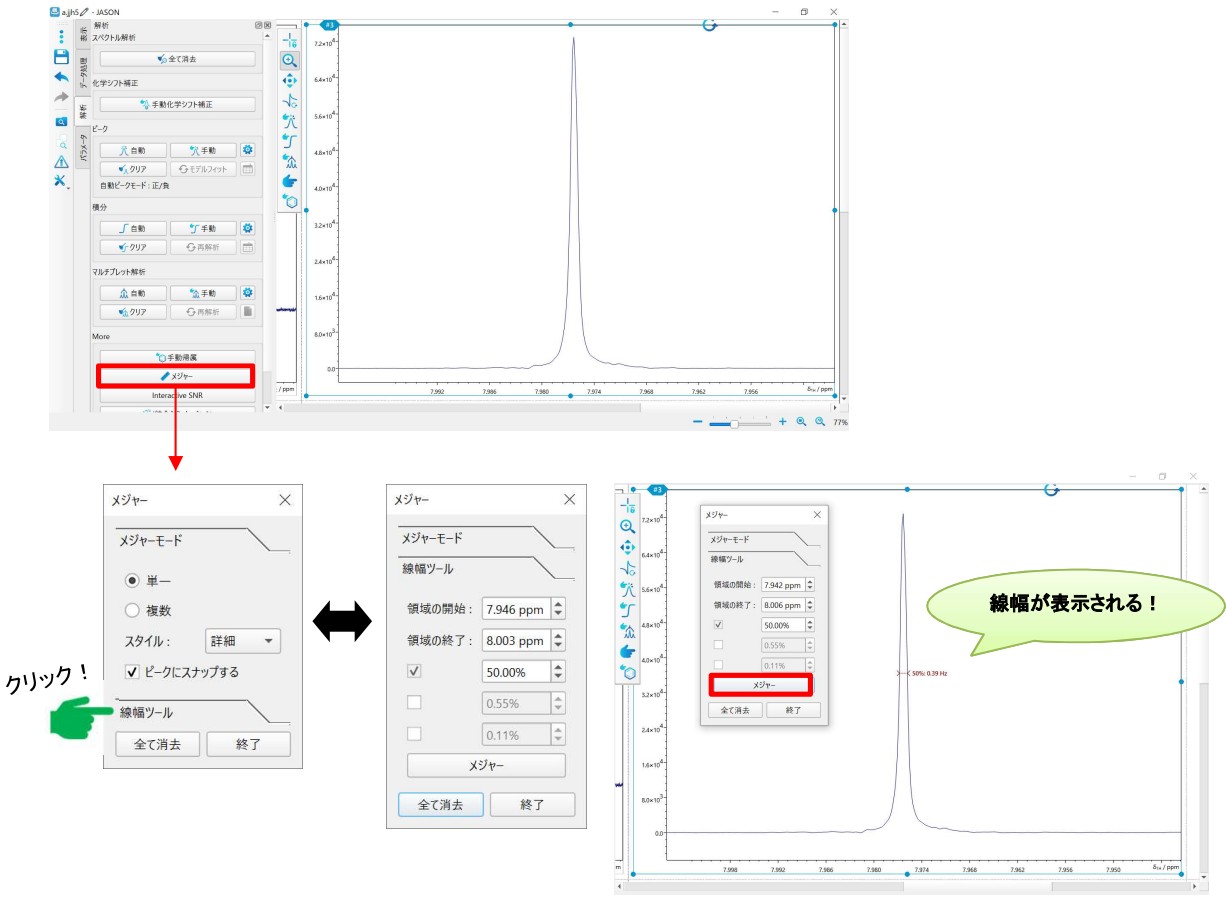Open the wrench tools icon in the sidebar

click(60, 181)
